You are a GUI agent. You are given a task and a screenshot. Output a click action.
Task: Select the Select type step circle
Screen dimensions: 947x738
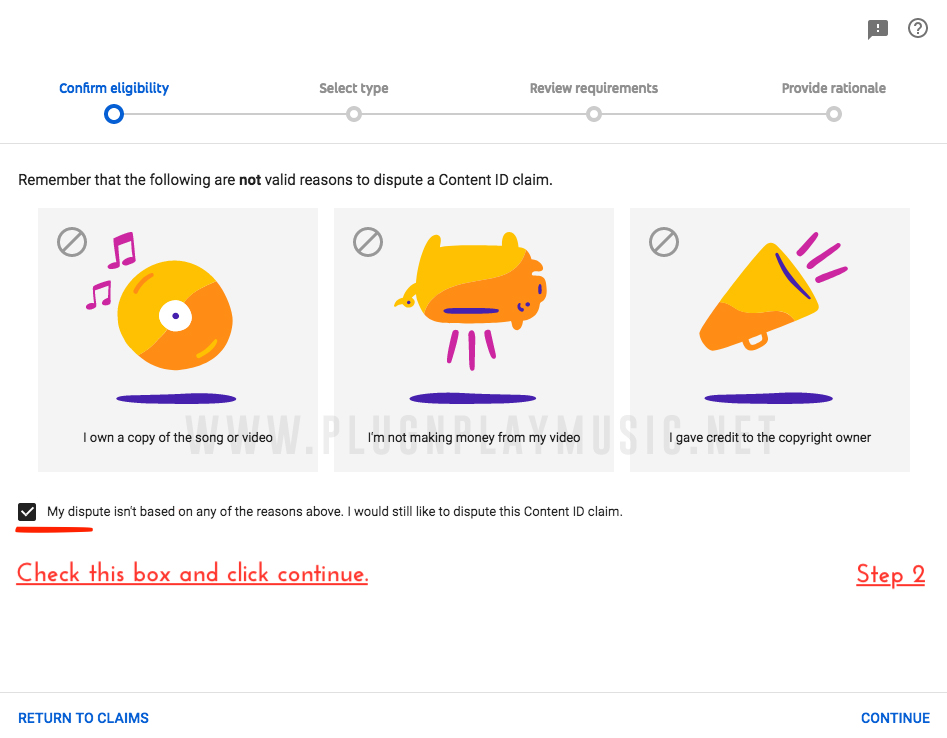click(354, 114)
